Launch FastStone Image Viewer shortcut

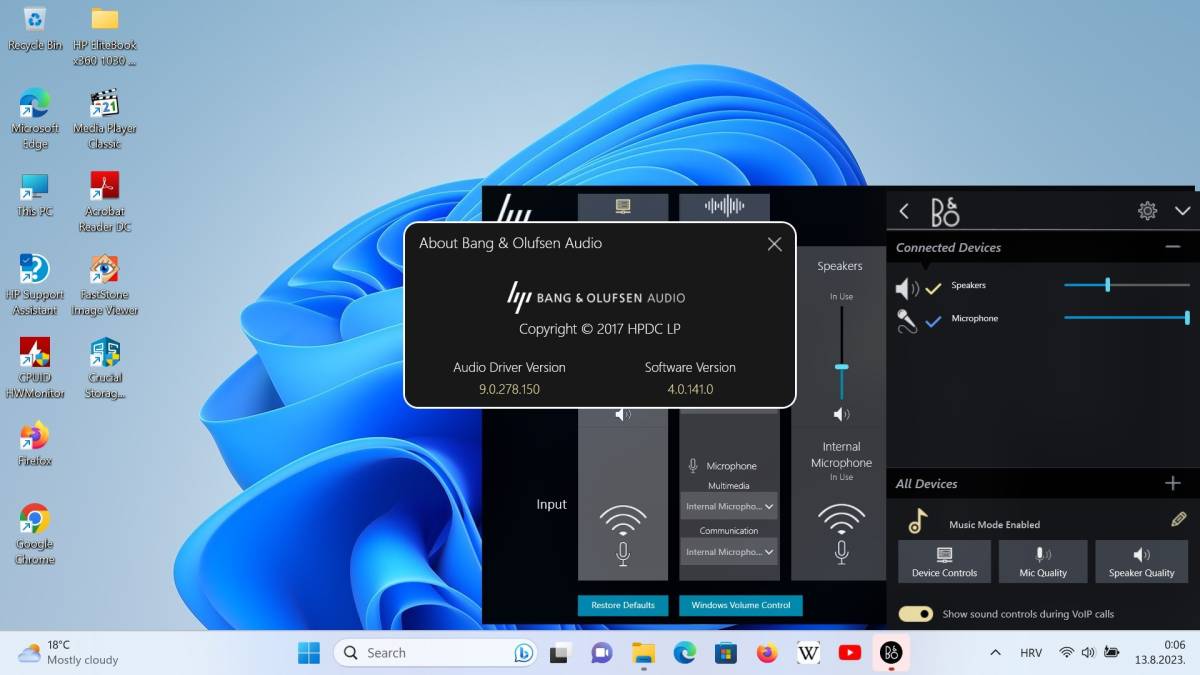click(104, 285)
